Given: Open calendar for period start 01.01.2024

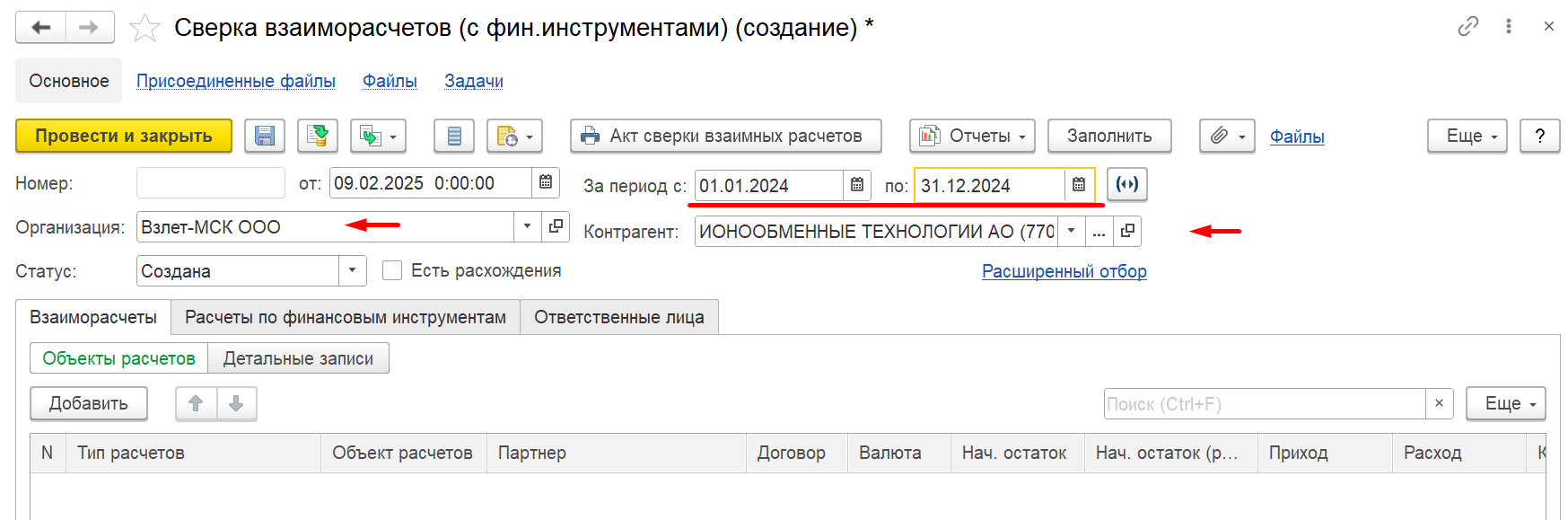Looking at the screenshot, I should [857, 185].
